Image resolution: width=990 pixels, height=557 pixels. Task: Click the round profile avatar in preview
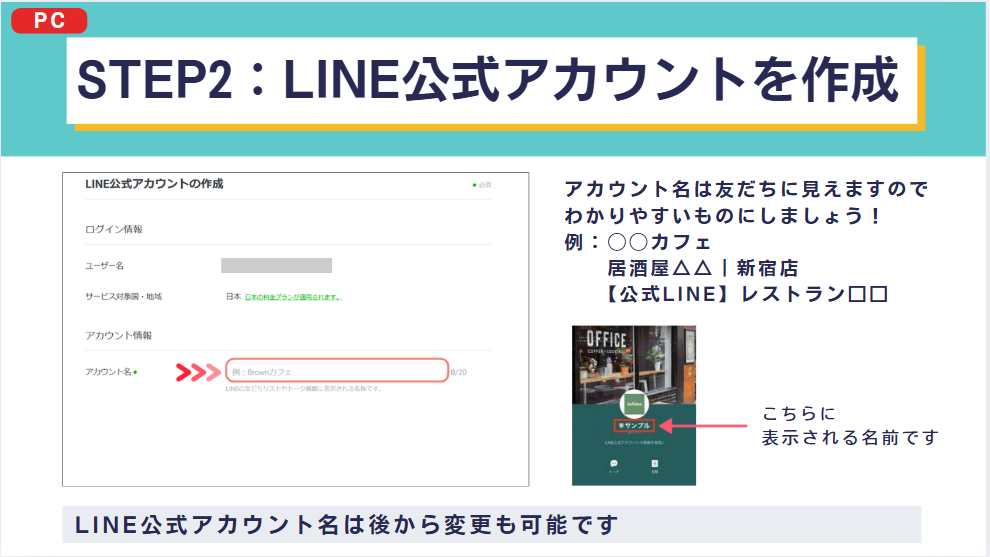click(634, 404)
